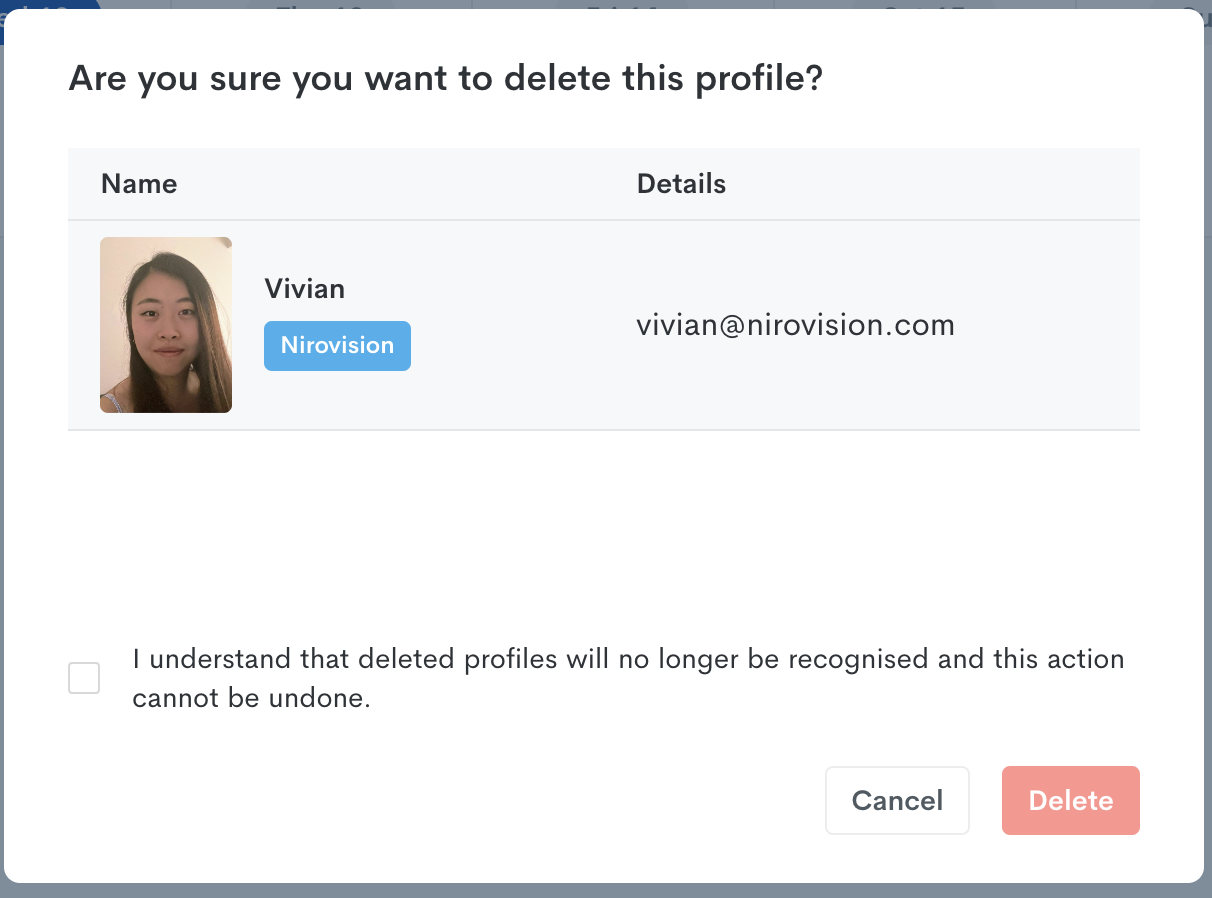Click the empty area right of the email address
The height and width of the screenshot is (898, 1212).
click(1048, 325)
